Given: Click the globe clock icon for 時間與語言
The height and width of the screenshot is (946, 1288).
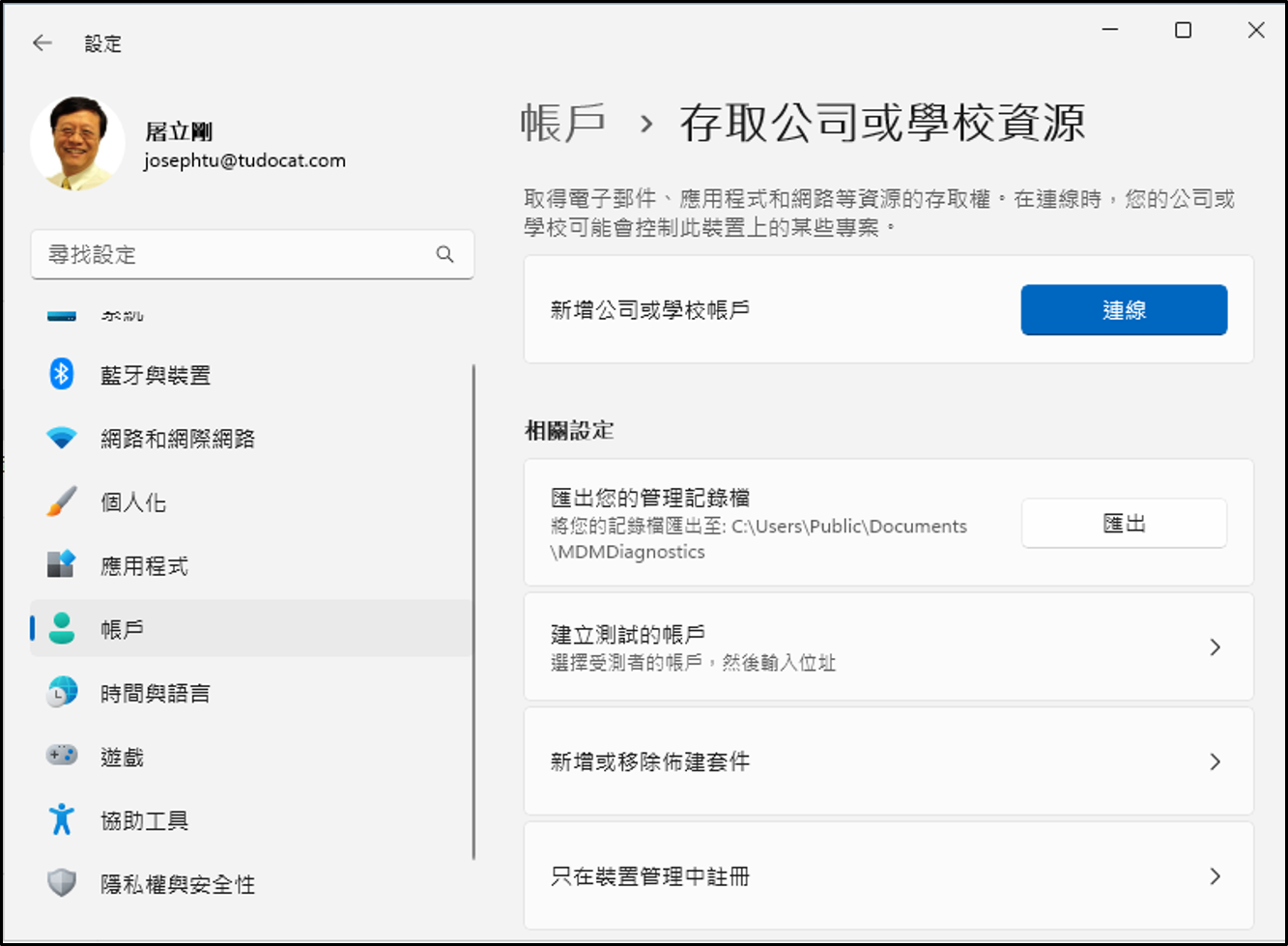Looking at the screenshot, I should (x=62, y=692).
